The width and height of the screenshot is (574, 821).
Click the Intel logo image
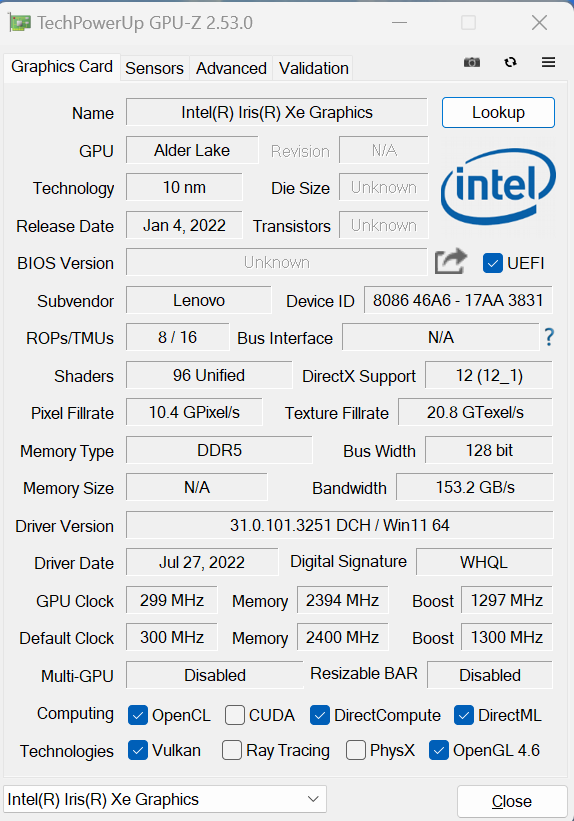(498, 187)
